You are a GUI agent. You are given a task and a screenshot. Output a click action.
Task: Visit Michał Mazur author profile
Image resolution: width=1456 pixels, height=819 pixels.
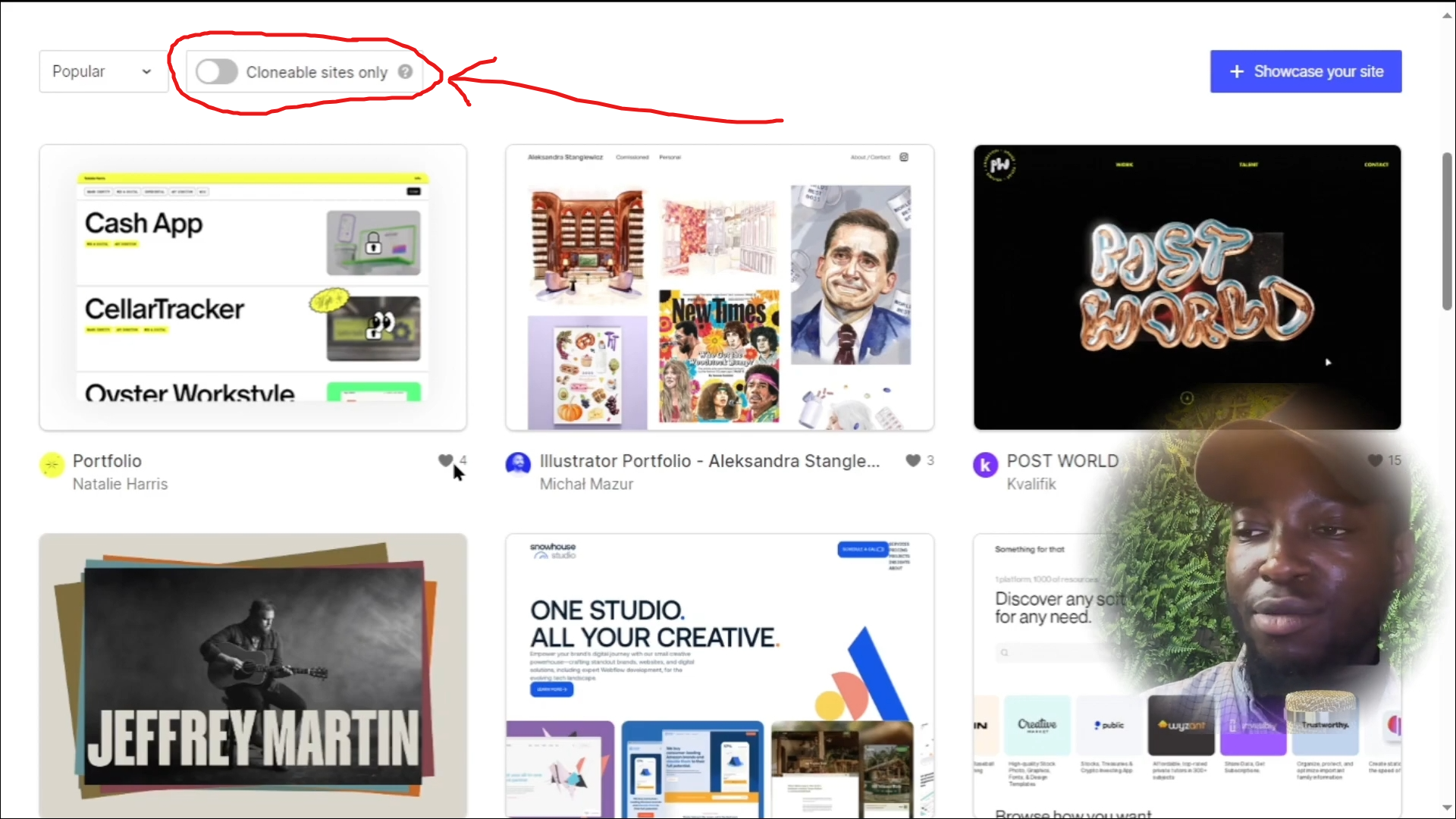[586, 484]
